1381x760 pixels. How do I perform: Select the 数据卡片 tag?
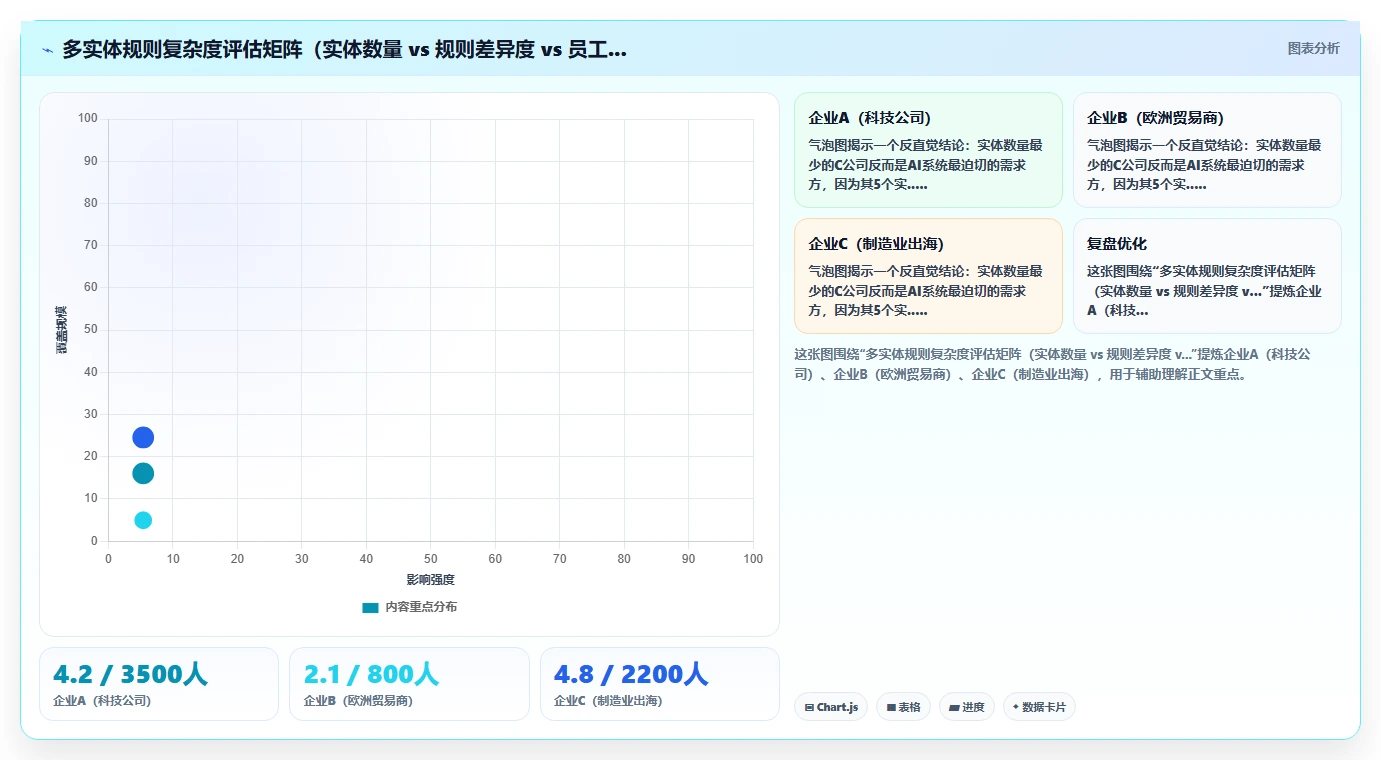[1039, 707]
